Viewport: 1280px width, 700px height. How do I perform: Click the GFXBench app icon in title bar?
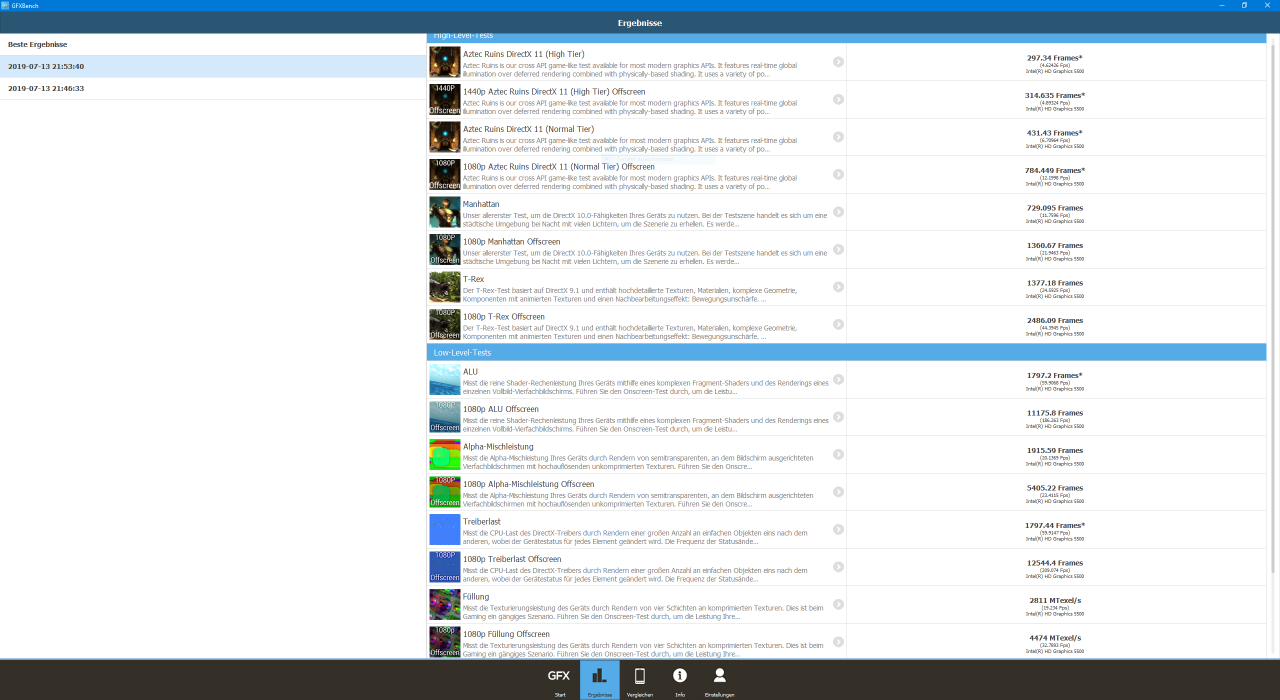tap(5, 5)
